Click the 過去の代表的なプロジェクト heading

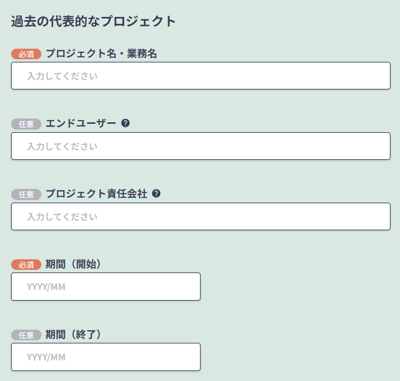[93, 21]
